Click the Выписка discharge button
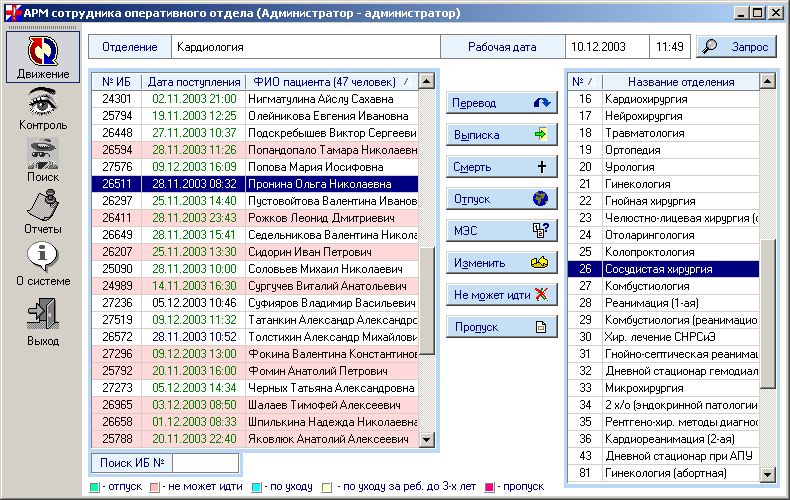Screen dimensions: 790x500 coord(502,135)
